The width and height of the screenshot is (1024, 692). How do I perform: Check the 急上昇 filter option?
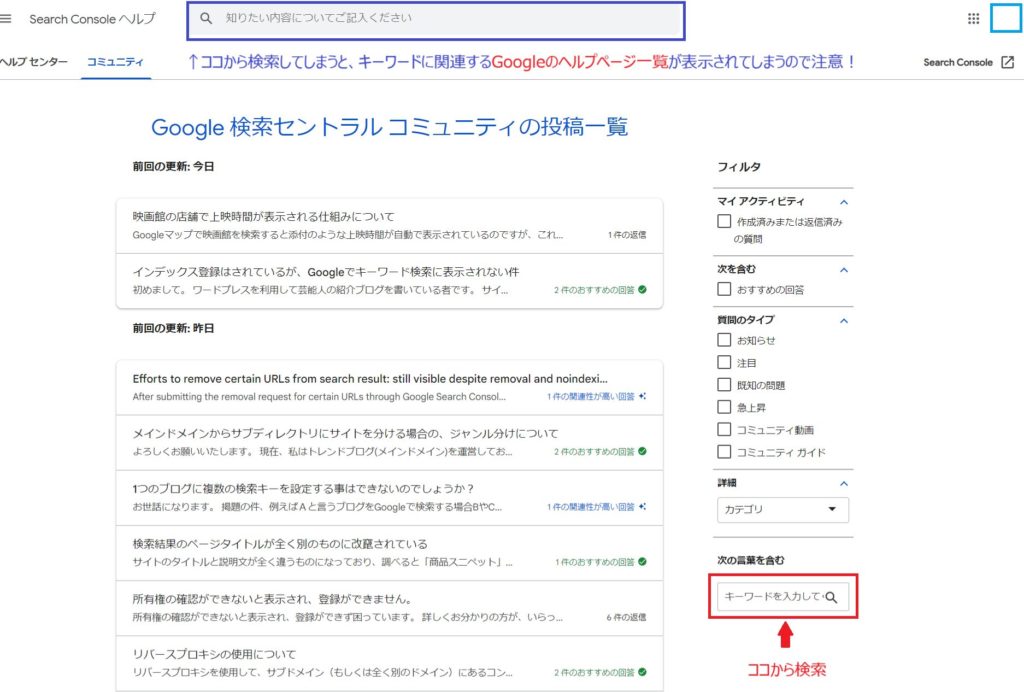[x=724, y=407]
